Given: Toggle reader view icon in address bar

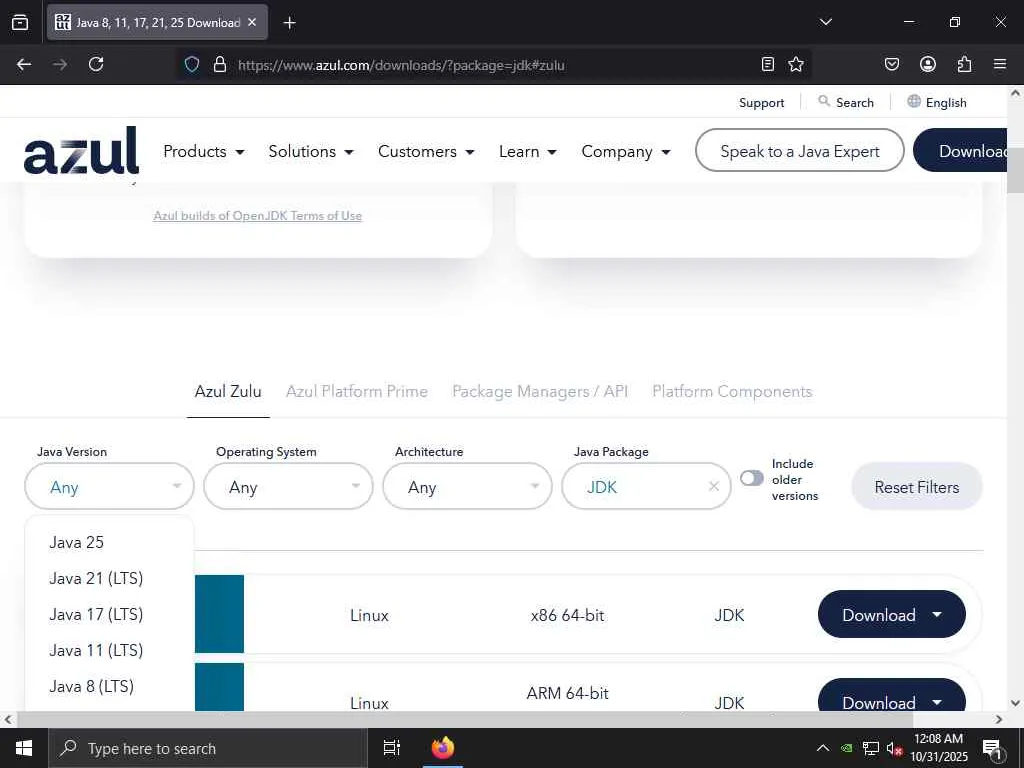Looking at the screenshot, I should [x=768, y=64].
